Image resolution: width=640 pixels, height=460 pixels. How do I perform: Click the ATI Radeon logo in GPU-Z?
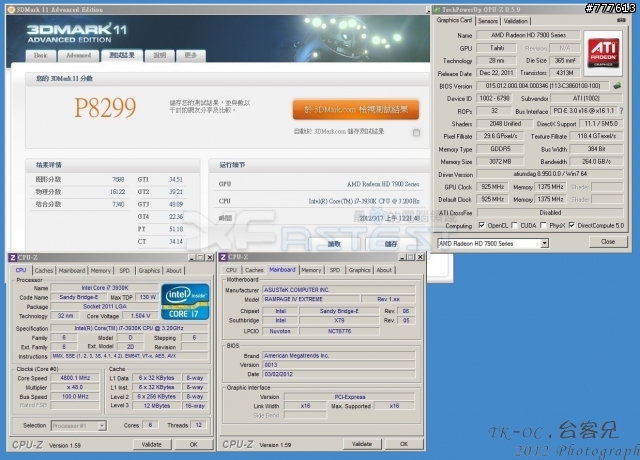coord(603,53)
